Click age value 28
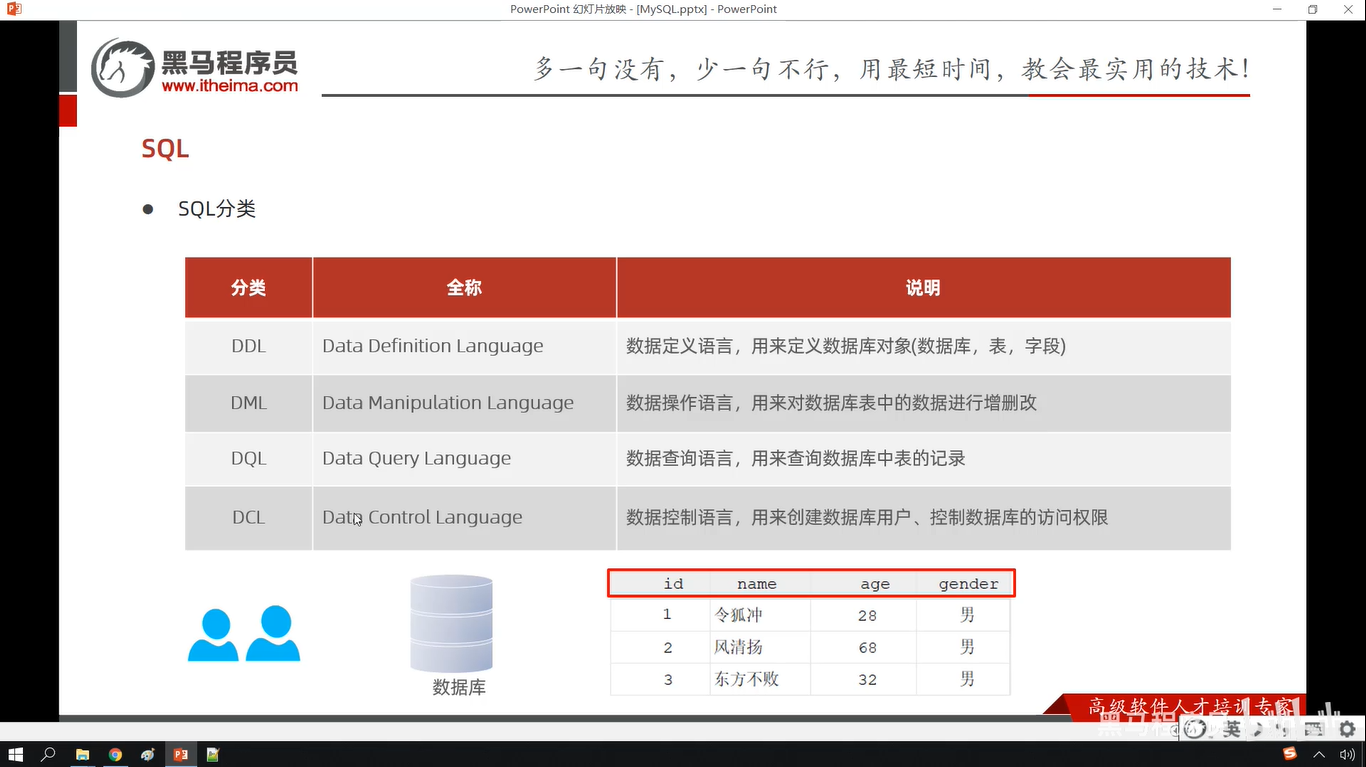The height and width of the screenshot is (767, 1366). pos(867,616)
